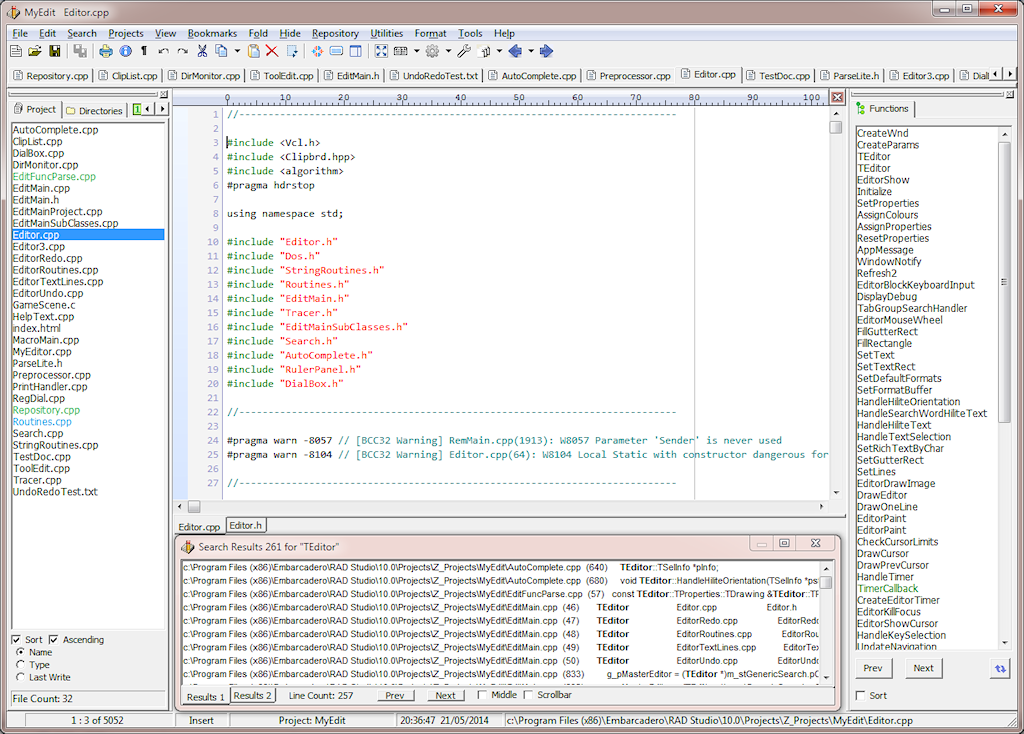Viewport: 1024px width, 734px height.
Task: Click the red X Delete icon
Action: tap(272, 51)
